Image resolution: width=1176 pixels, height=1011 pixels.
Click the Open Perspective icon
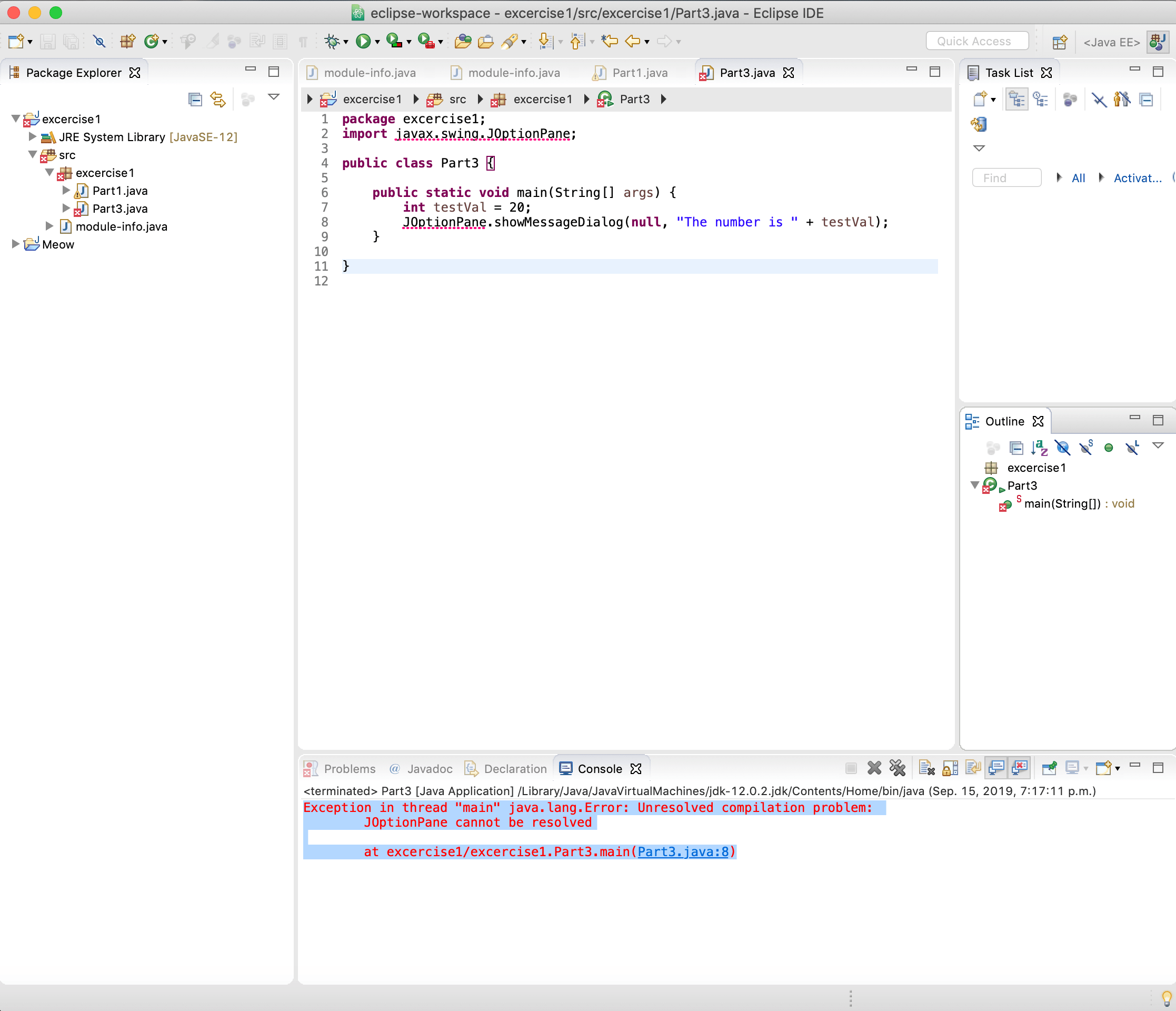pyautogui.click(x=1059, y=42)
